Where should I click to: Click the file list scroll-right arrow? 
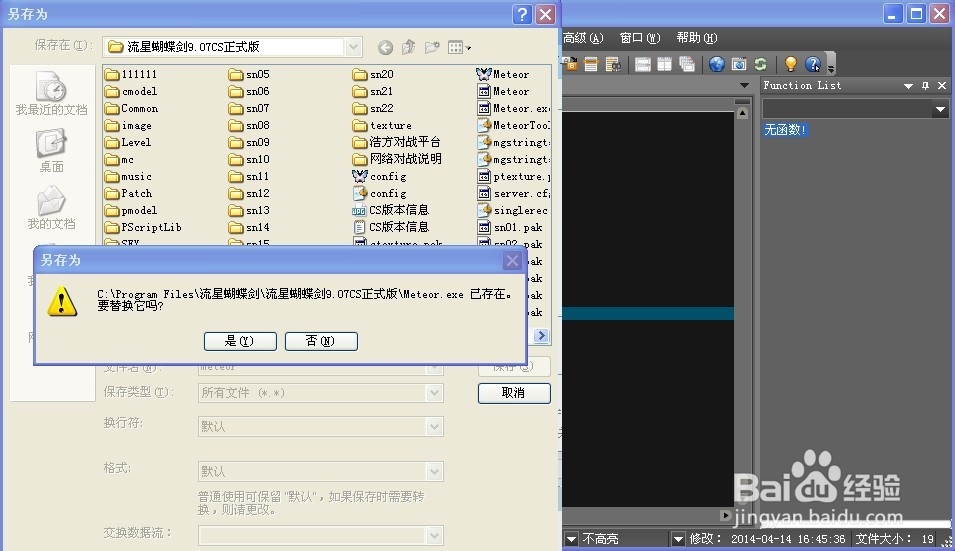pos(541,335)
